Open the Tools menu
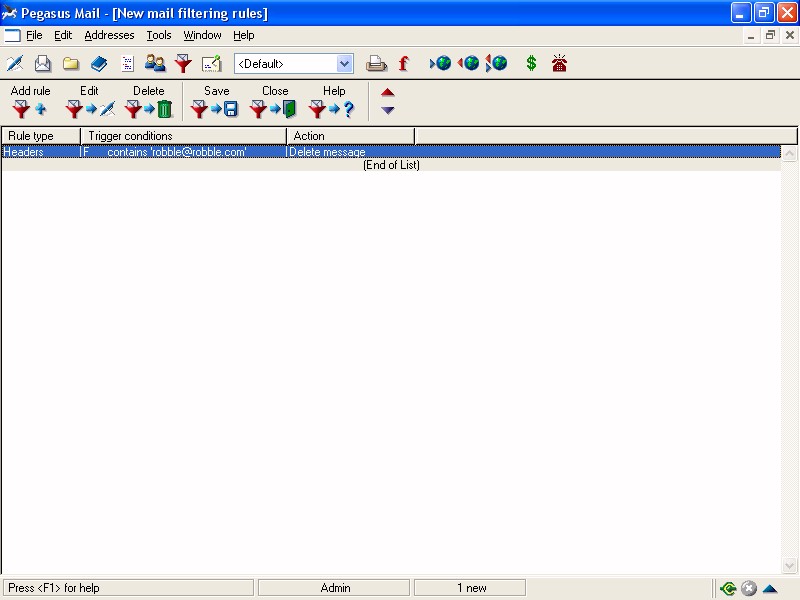The width and height of the screenshot is (800, 600). (x=159, y=35)
